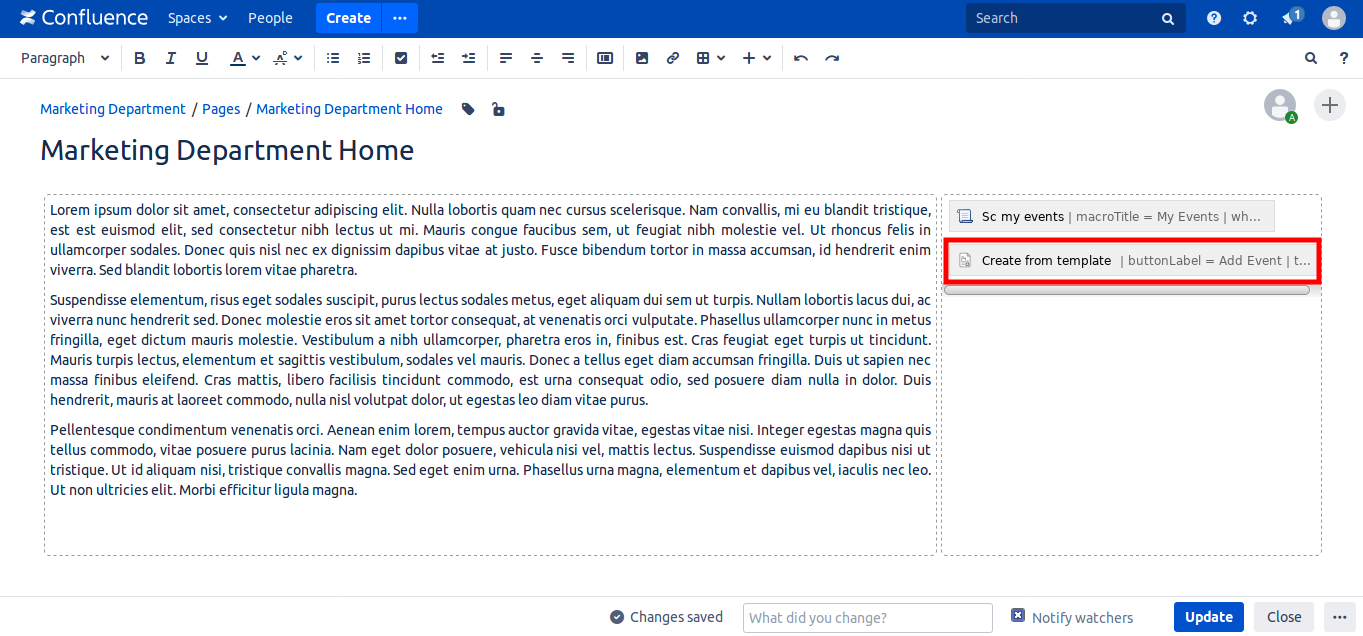Expand the Paragraph style dropdown

tap(65, 58)
